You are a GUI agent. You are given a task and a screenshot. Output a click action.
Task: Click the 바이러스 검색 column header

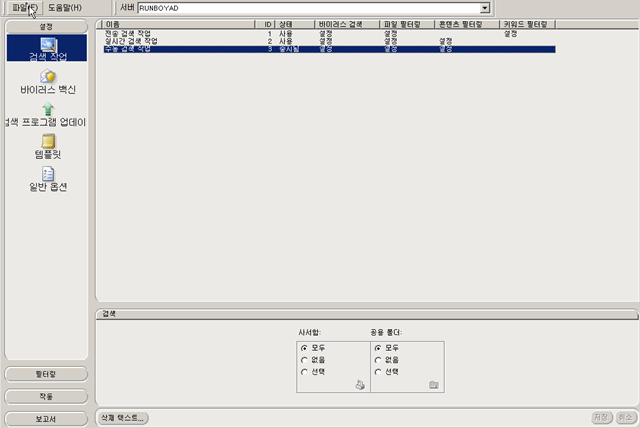[347, 24]
